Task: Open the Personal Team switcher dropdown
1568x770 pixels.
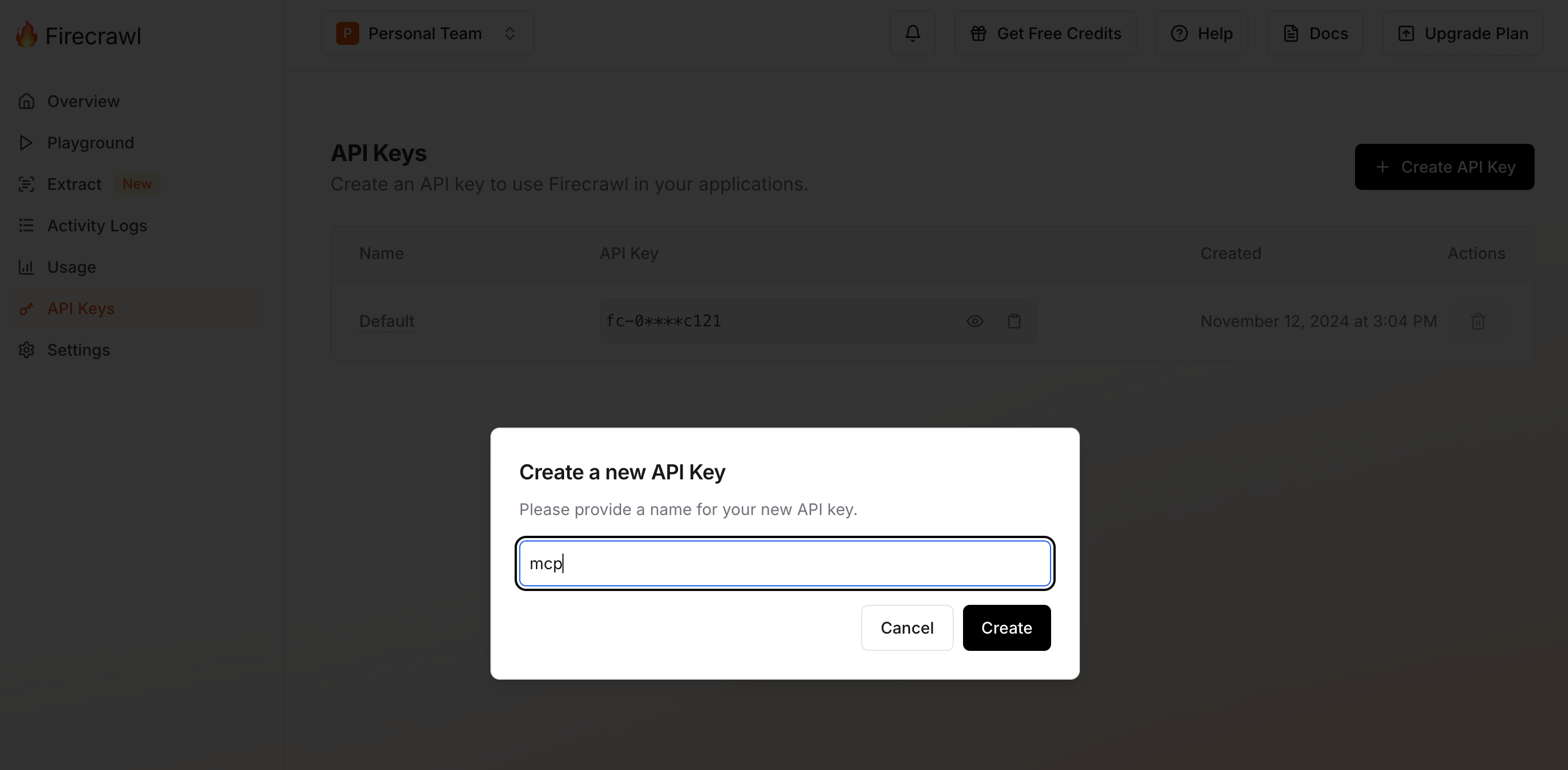Action: [x=427, y=33]
